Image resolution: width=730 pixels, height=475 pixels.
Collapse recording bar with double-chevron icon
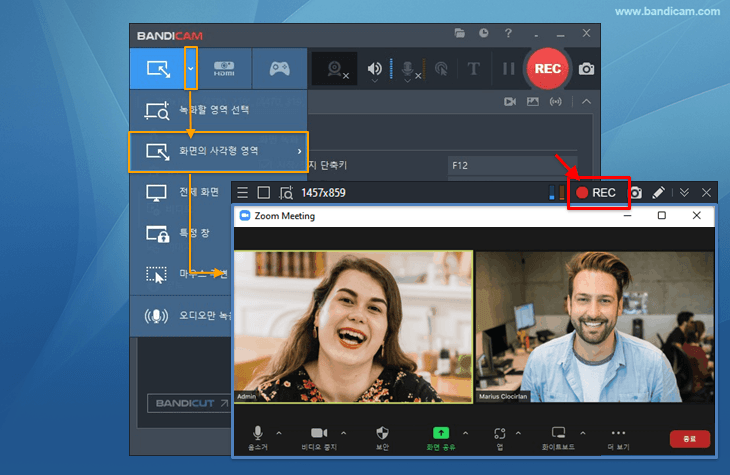pyautogui.click(x=684, y=193)
